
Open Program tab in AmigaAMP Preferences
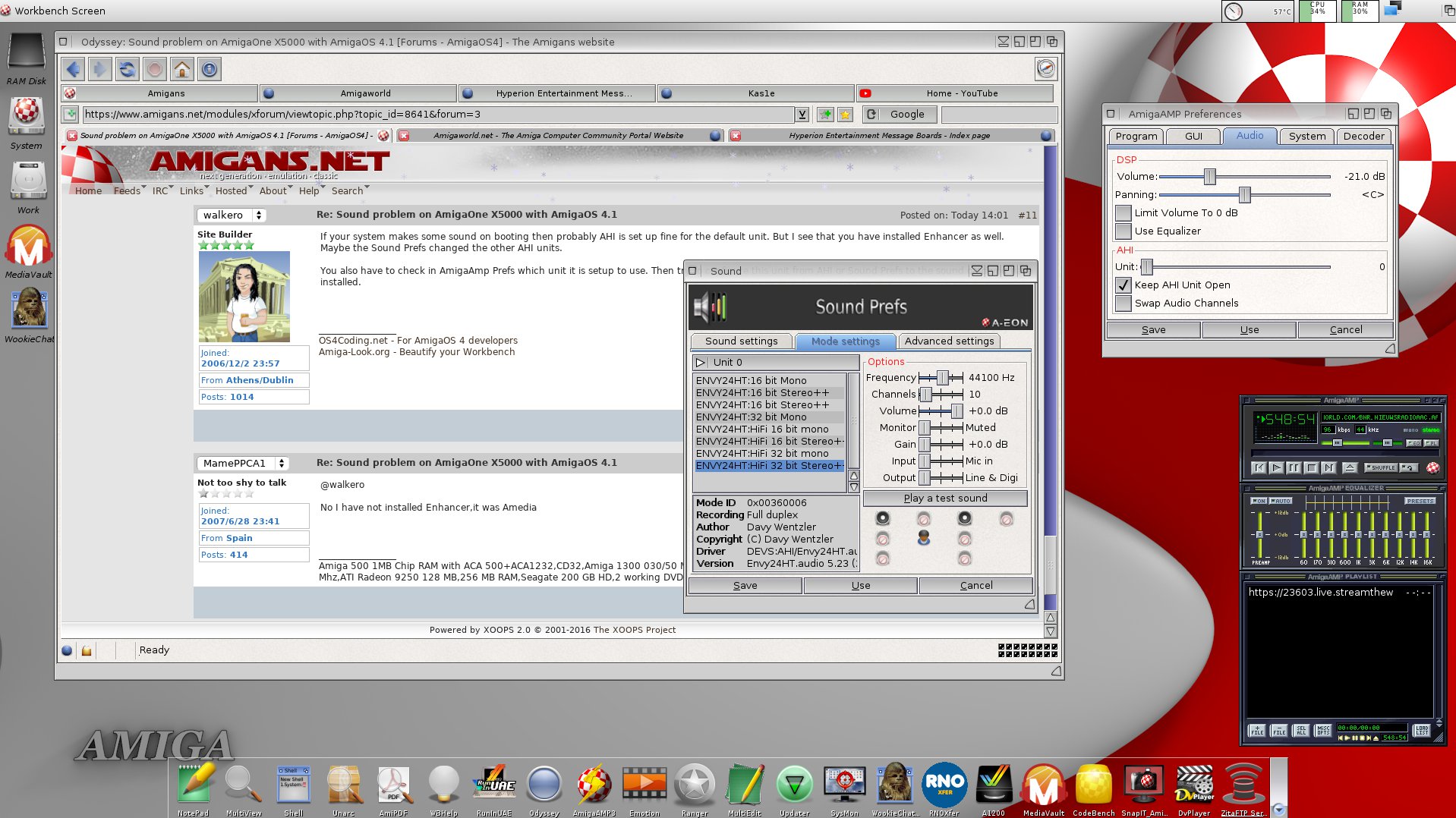1136,137
